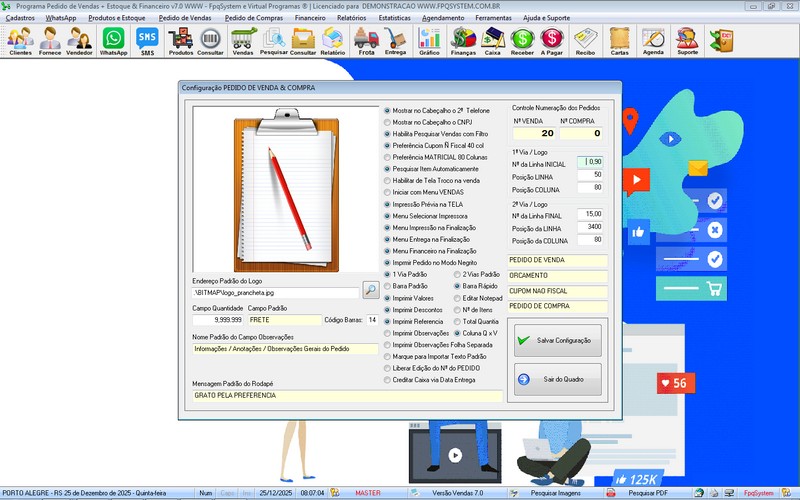This screenshot has width=800, height=500.
Task: Open the Caixa toolbar icon
Action: tap(492, 41)
